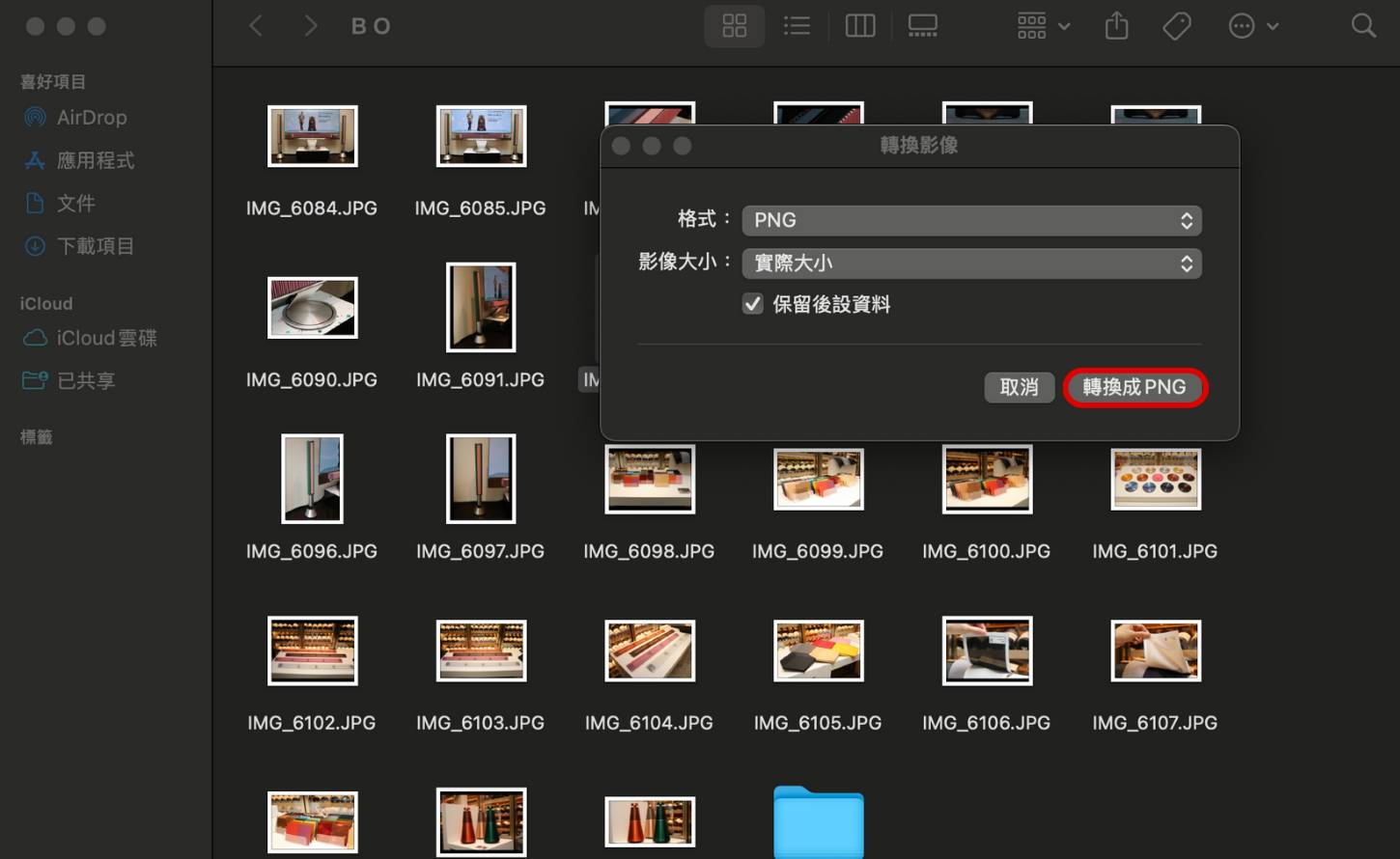Close the 轉換影像 dialog window
Viewport: 1400px width, 859px height.
pos(622,146)
